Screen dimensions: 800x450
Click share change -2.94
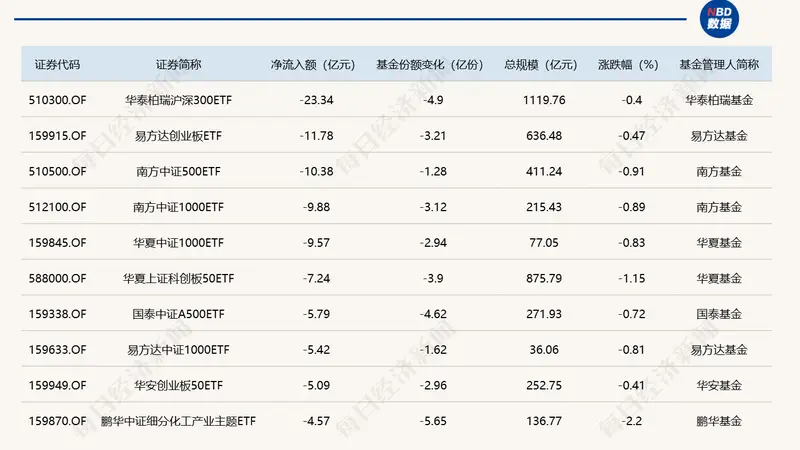[433, 243]
